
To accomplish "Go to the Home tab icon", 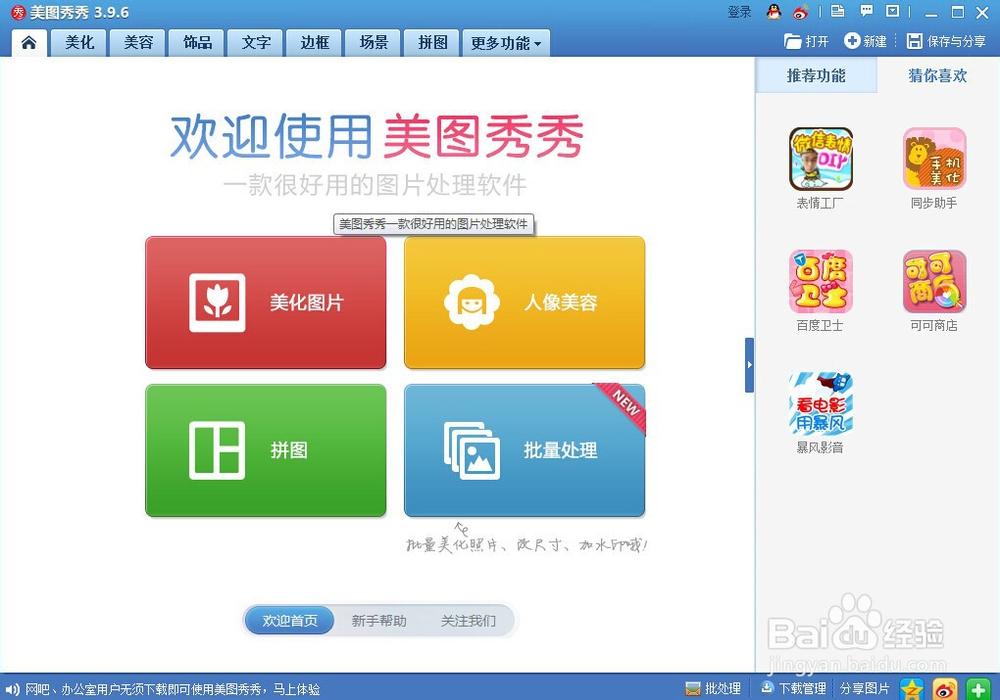I will [x=29, y=43].
